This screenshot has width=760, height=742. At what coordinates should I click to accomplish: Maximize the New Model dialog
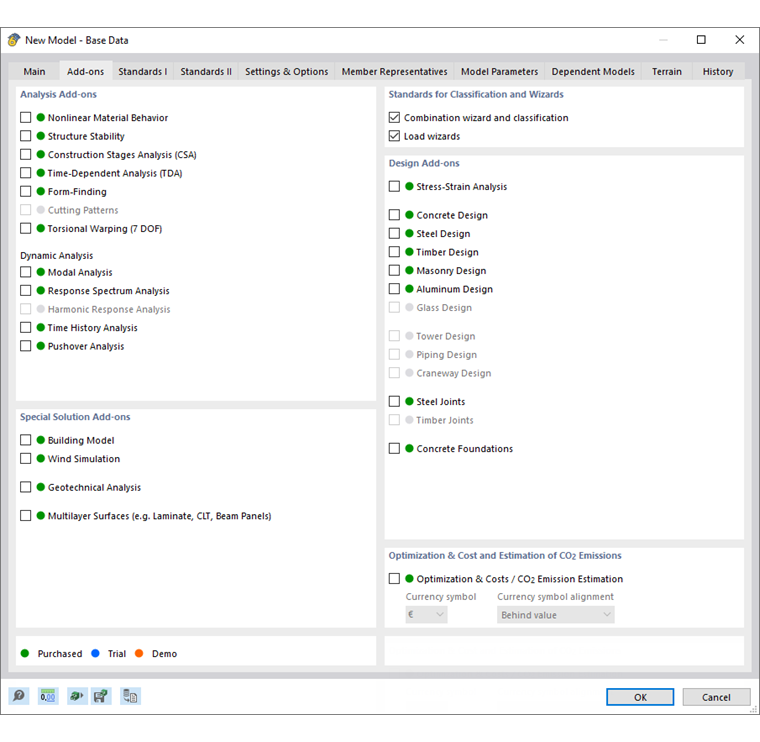[701, 40]
